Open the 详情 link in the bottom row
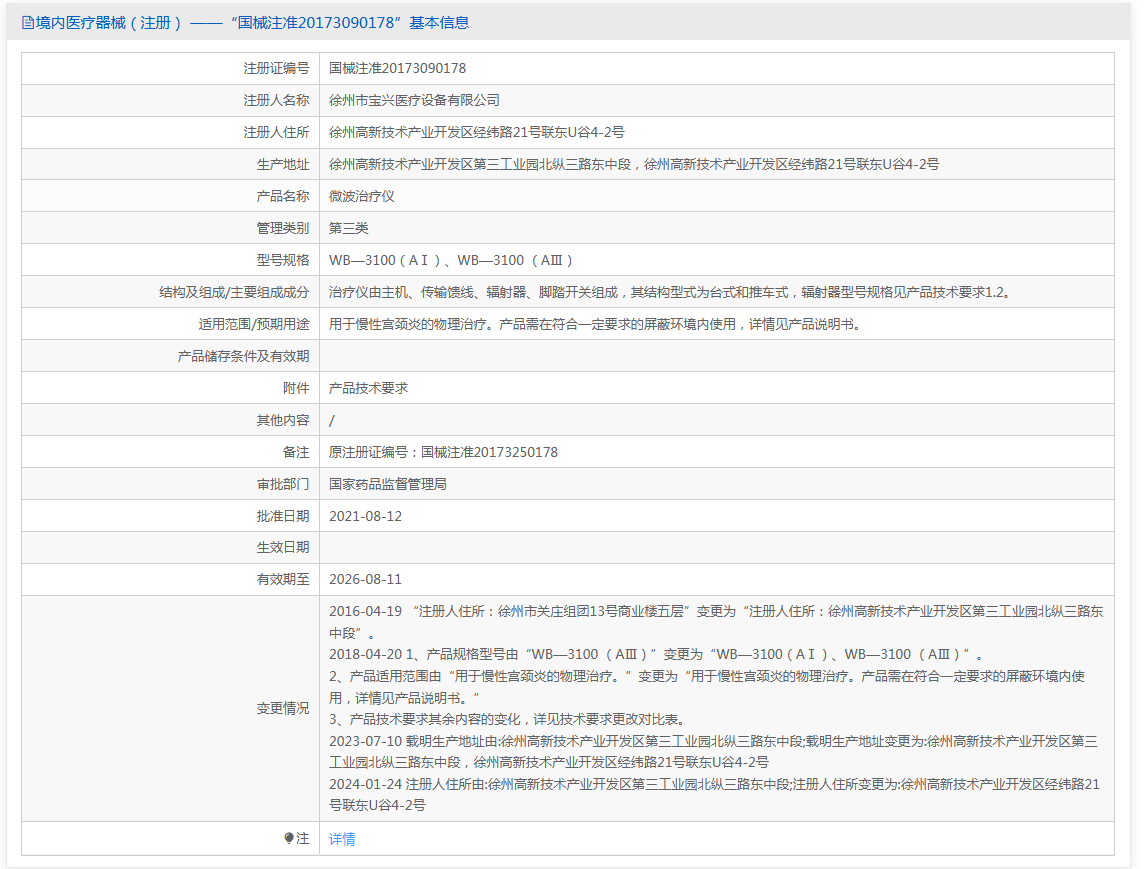Viewport: 1144px width, 869px height. [342, 839]
